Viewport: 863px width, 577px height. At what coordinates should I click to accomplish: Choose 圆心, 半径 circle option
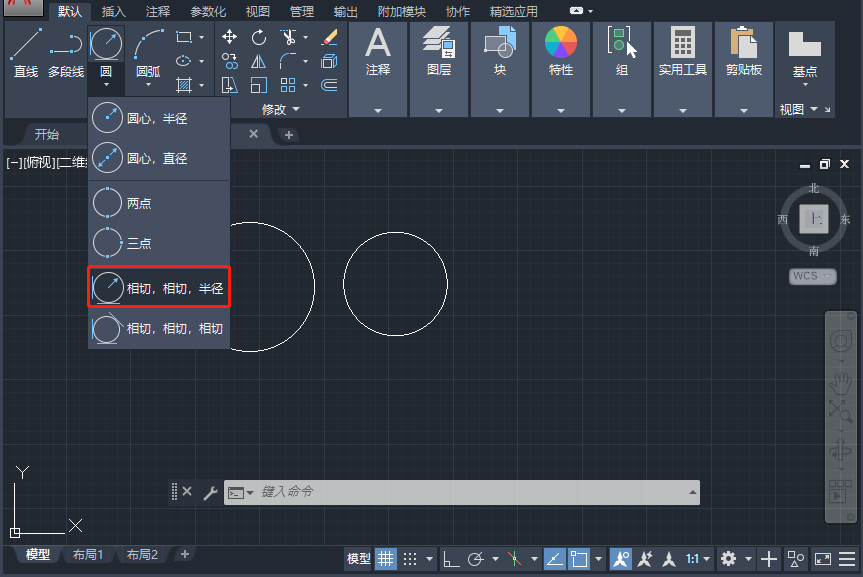(x=159, y=118)
